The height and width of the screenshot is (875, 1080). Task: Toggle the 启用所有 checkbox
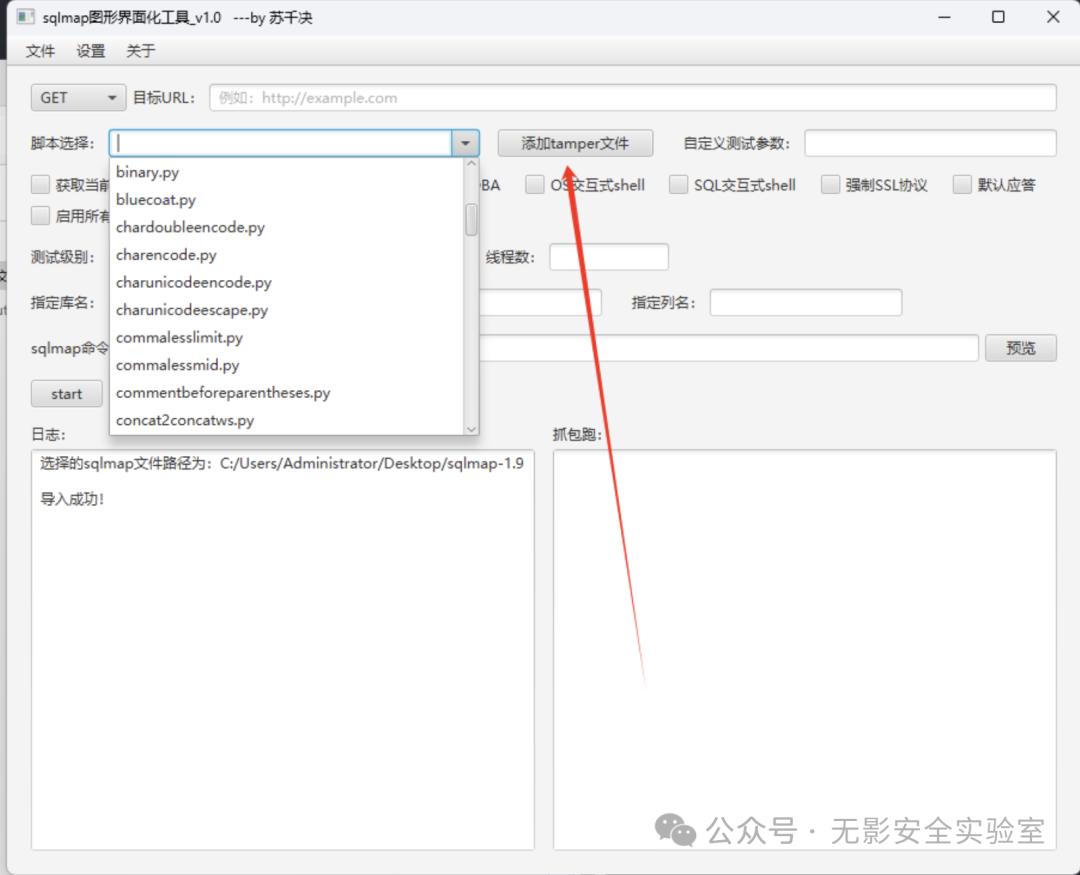click(x=41, y=216)
